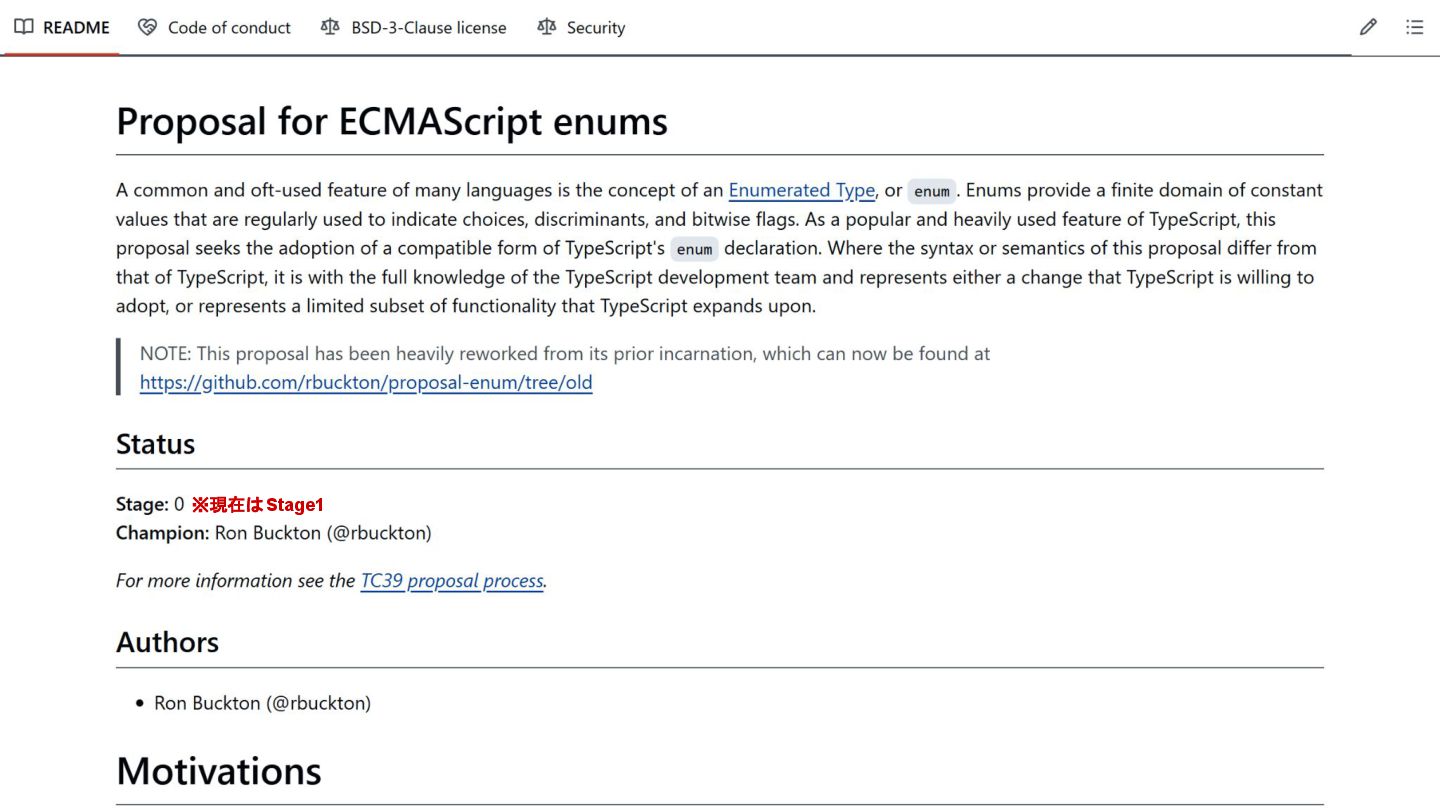Click the Authors section heading

tap(167, 642)
